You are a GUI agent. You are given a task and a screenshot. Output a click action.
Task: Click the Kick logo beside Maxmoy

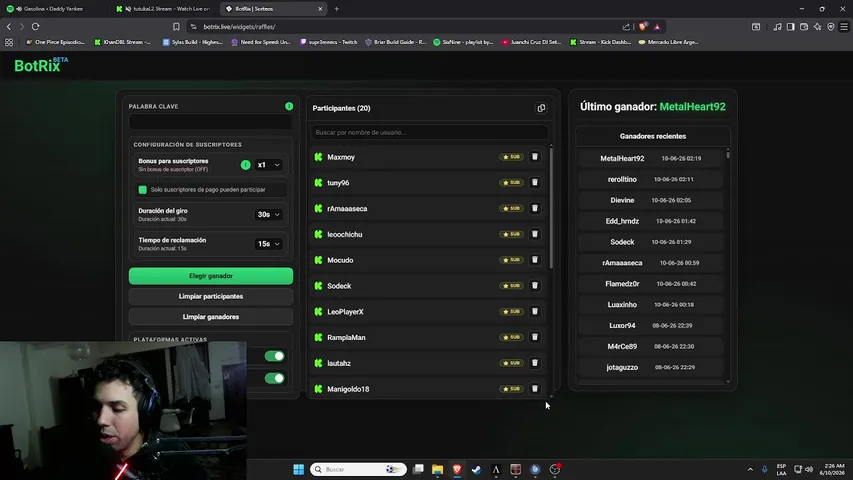pyautogui.click(x=318, y=157)
